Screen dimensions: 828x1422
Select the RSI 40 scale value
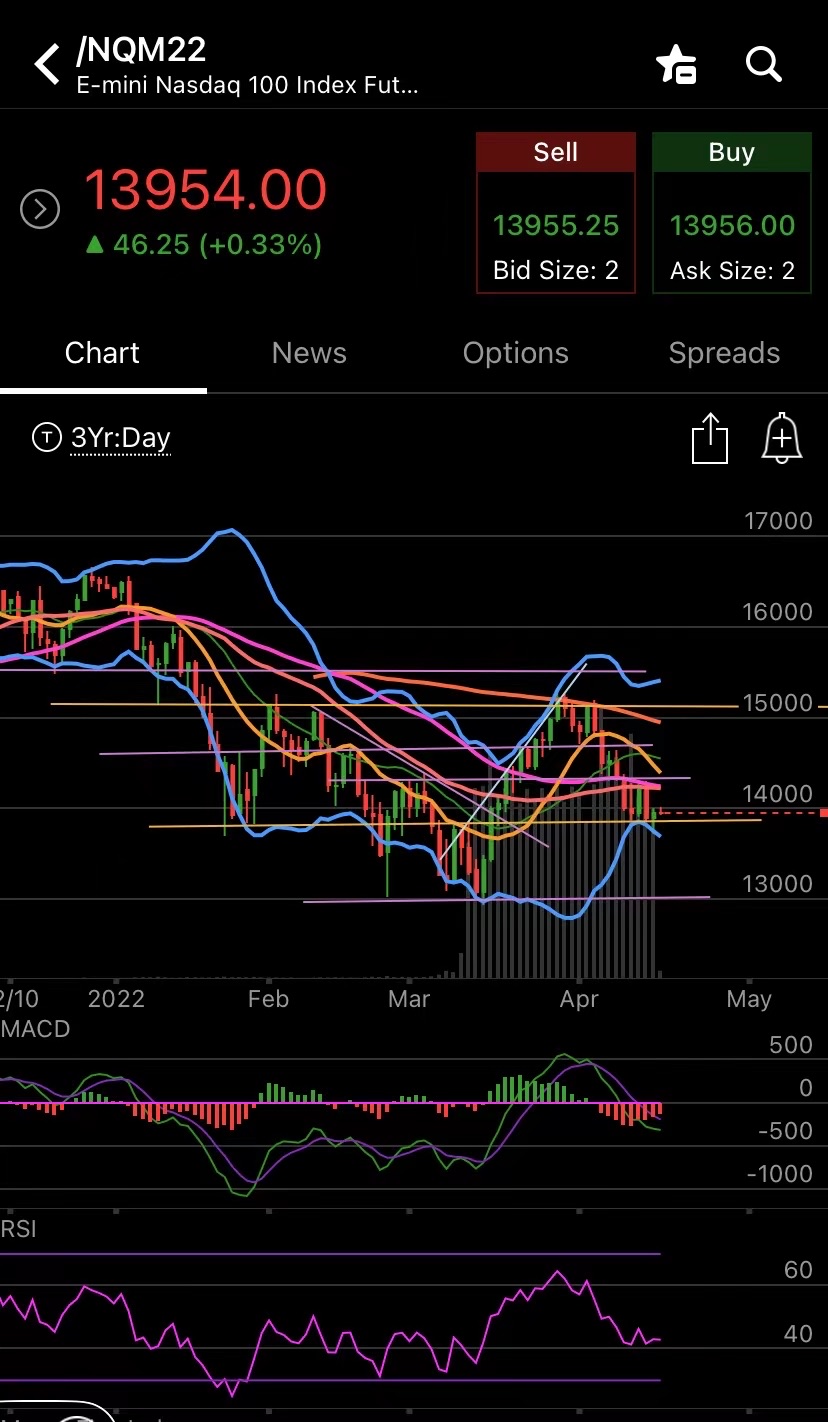pos(798,1334)
